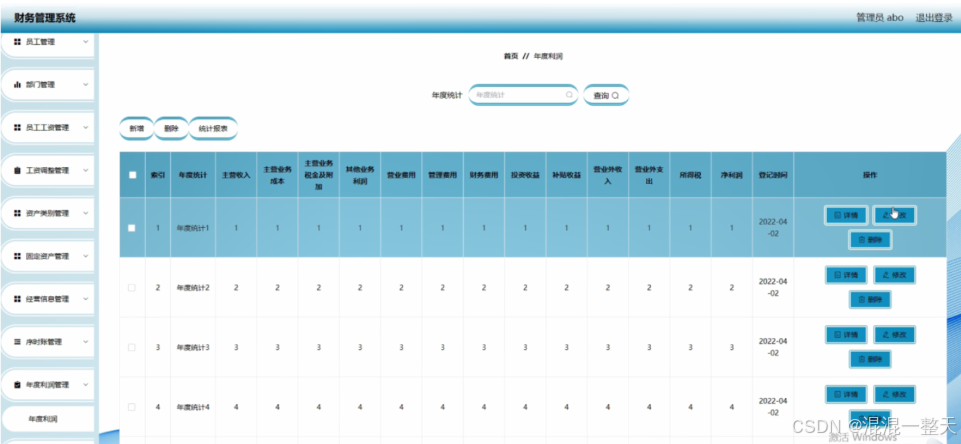
Task: Open 详情 for row 年度统计3
Action: [x=846, y=334]
